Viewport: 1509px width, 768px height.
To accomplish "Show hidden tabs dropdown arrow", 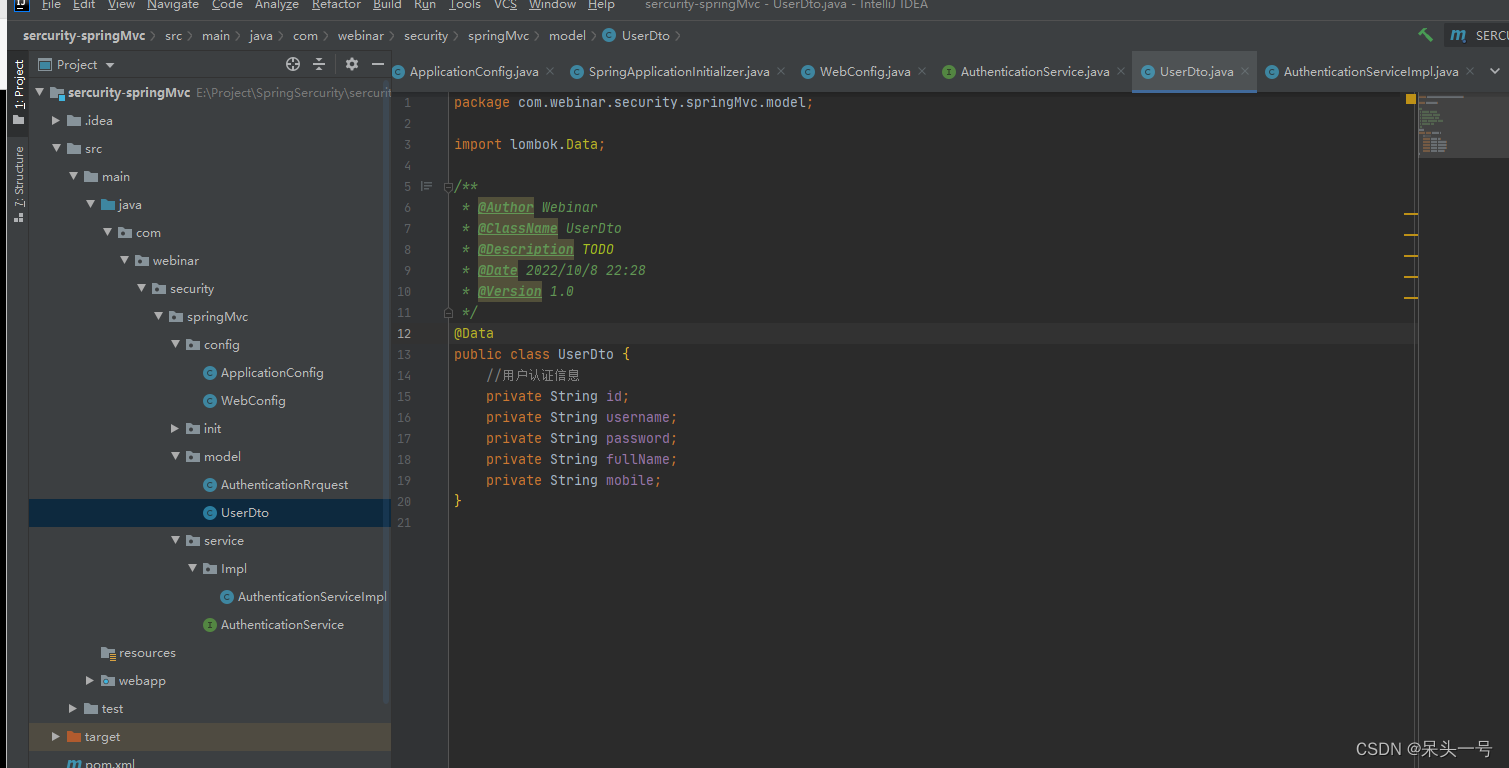I will 1495,71.
